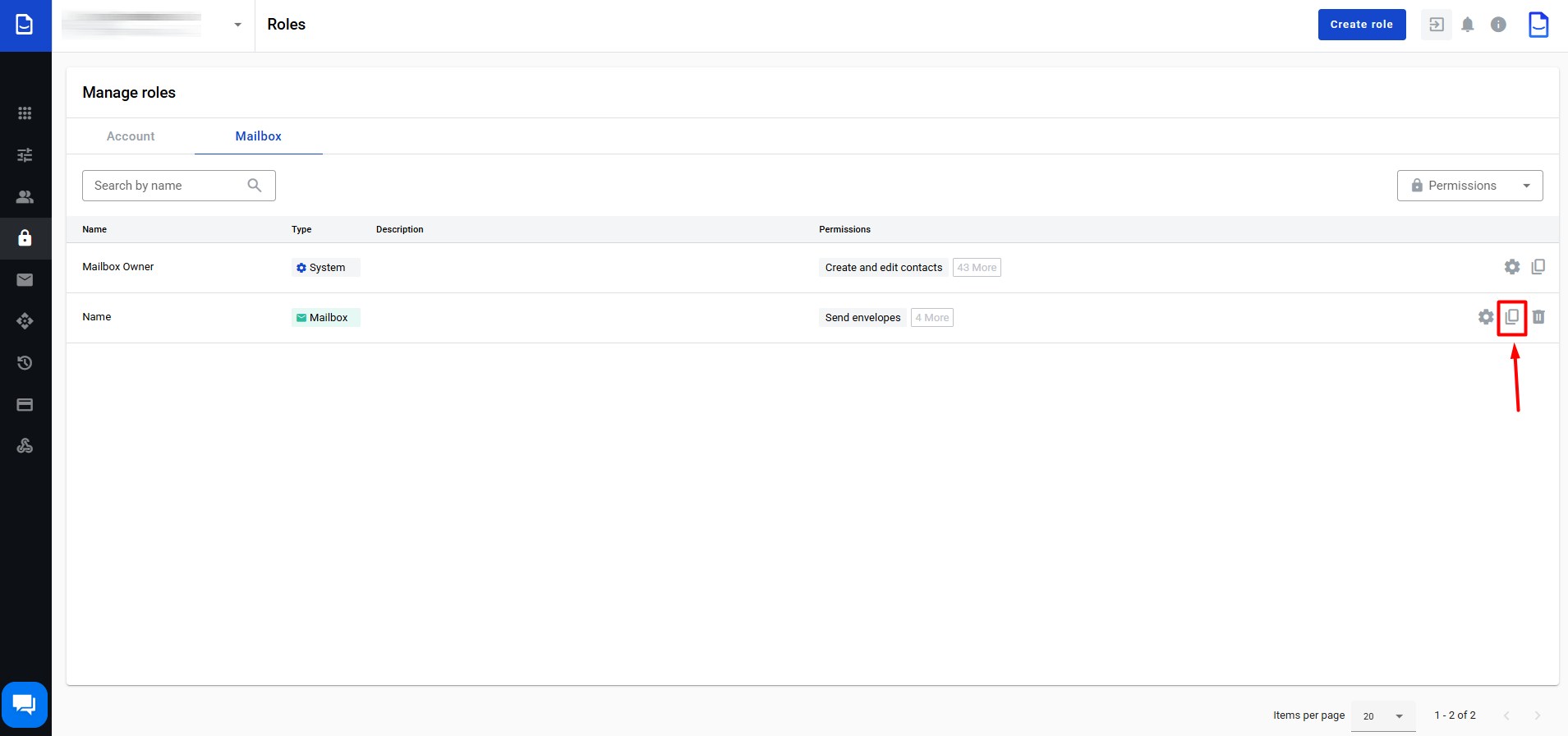
Task: Switch to the Account tab
Action: point(131,136)
